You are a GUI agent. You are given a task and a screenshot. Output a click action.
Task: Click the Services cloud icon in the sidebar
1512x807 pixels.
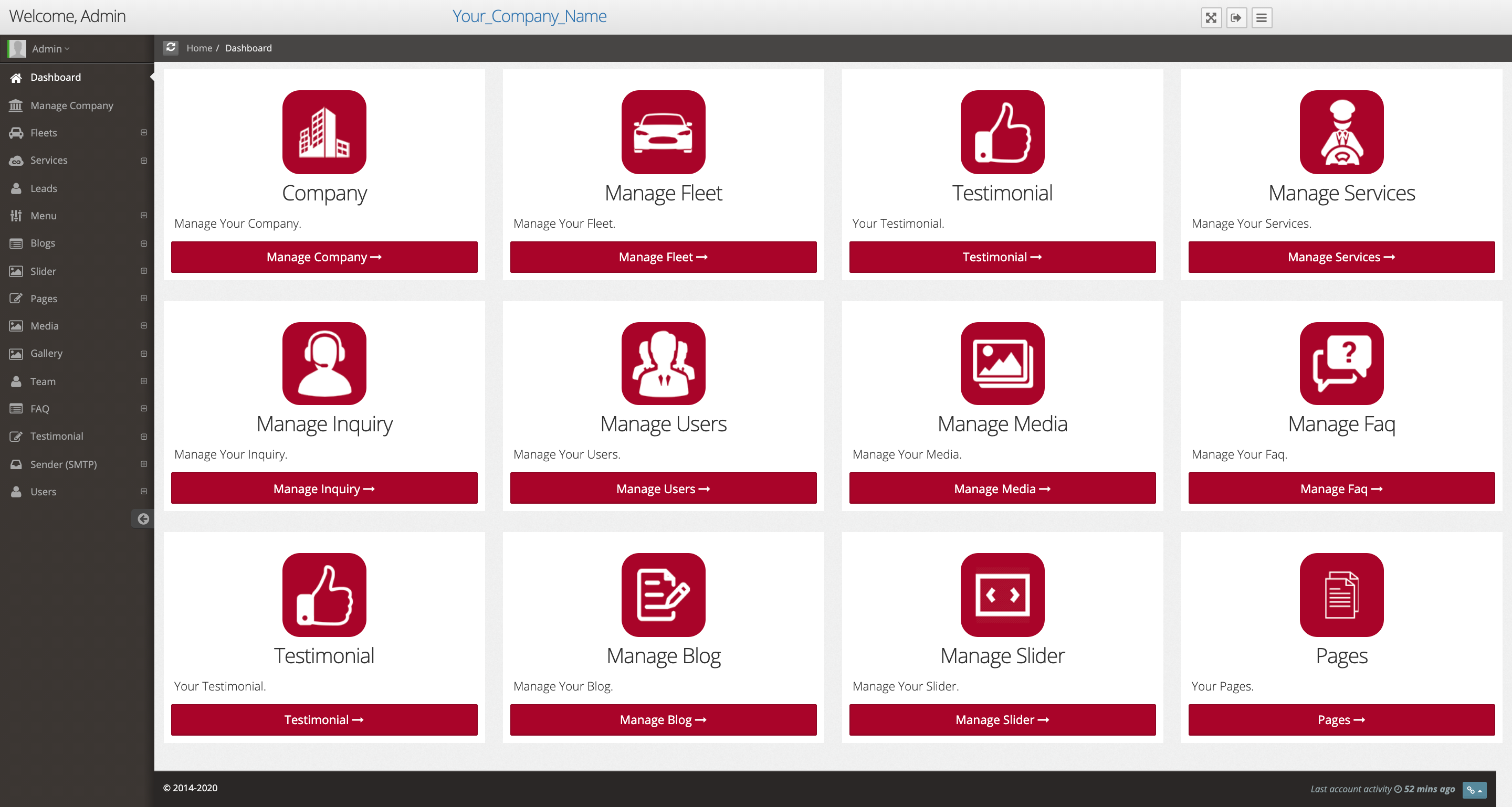16,160
